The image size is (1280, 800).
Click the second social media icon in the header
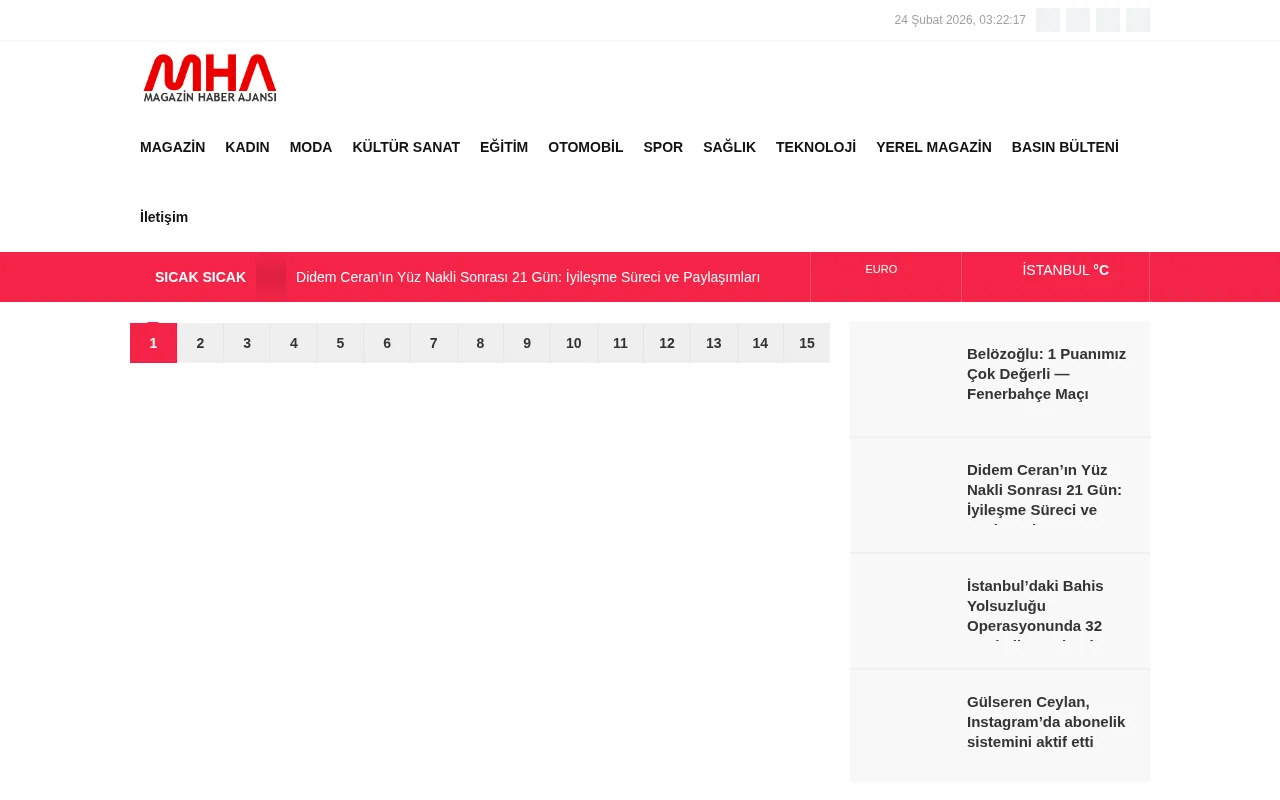coord(1078,20)
